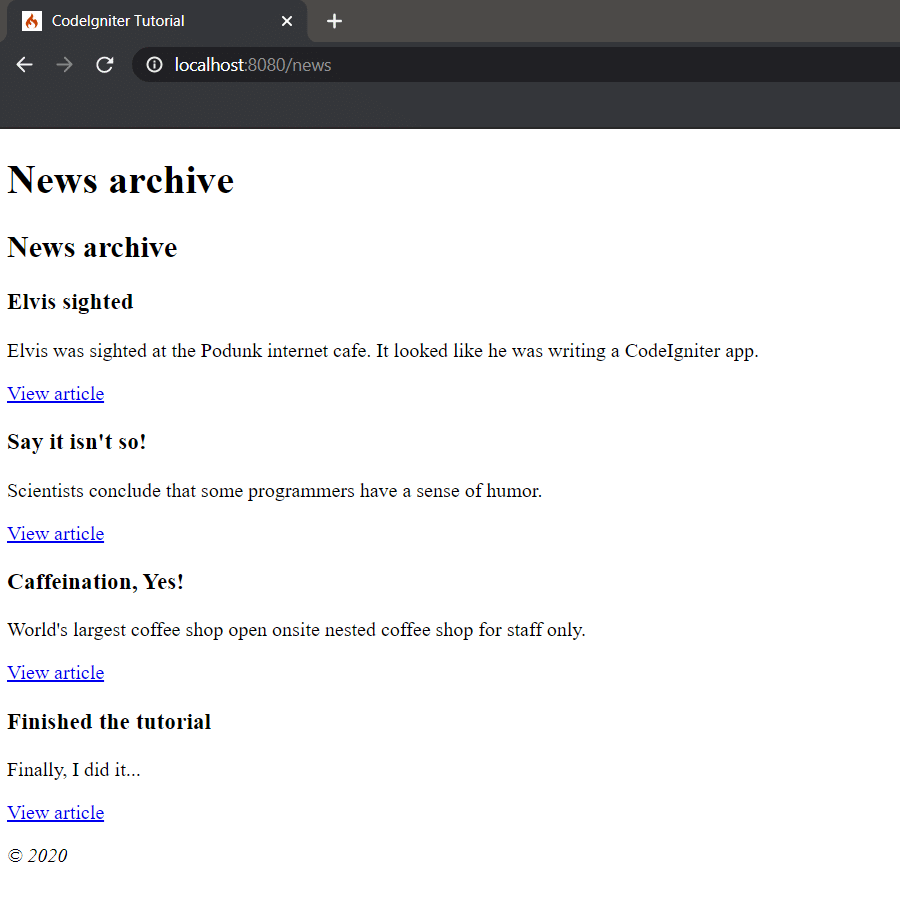Click the News archive page heading
This screenshot has height=900, width=900.
pyautogui.click(x=120, y=180)
